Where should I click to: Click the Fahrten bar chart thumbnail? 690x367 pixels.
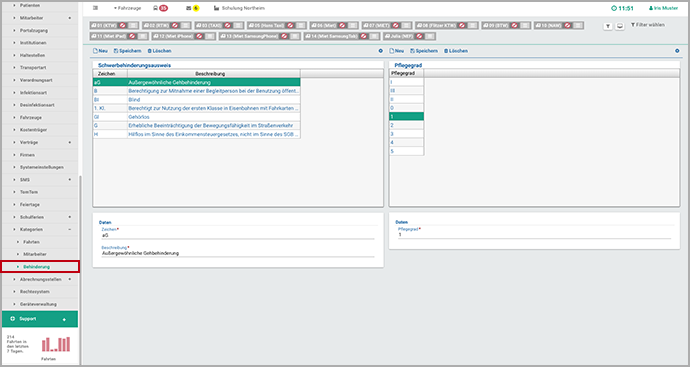click(x=56, y=344)
